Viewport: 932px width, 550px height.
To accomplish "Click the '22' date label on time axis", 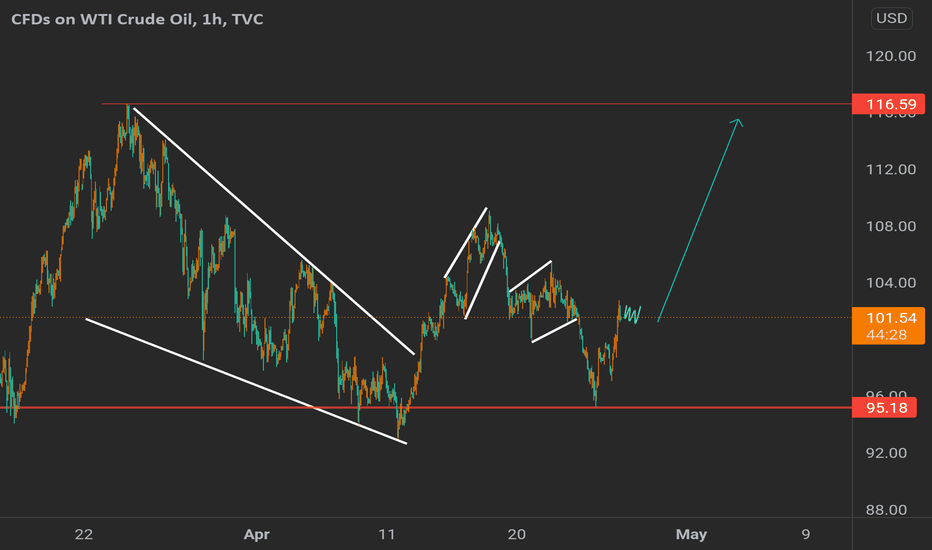I will click(x=84, y=535).
